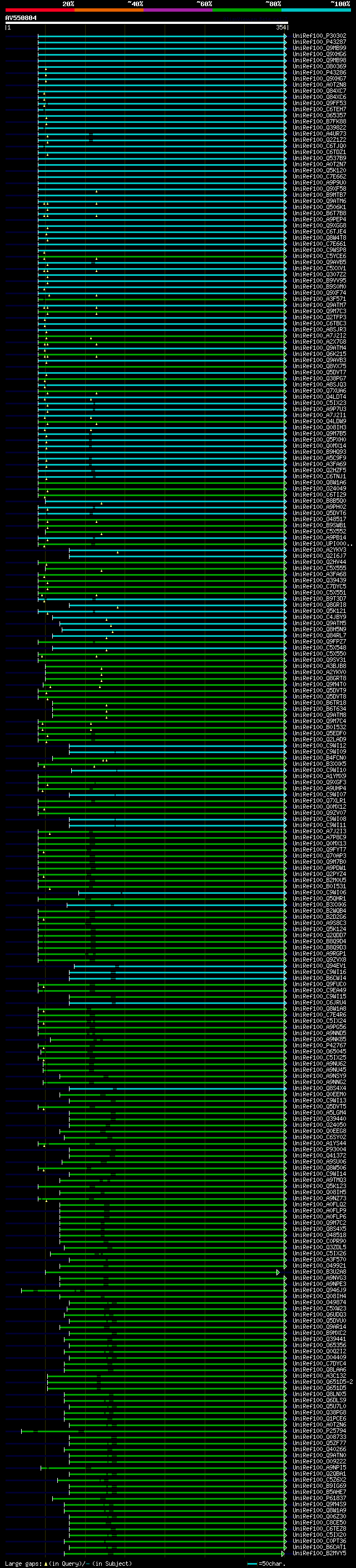Click hit name UniRef100_A1YMX9
The width and height of the screenshot is (356, 1568).
pyautogui.click(x=319, y=776)
